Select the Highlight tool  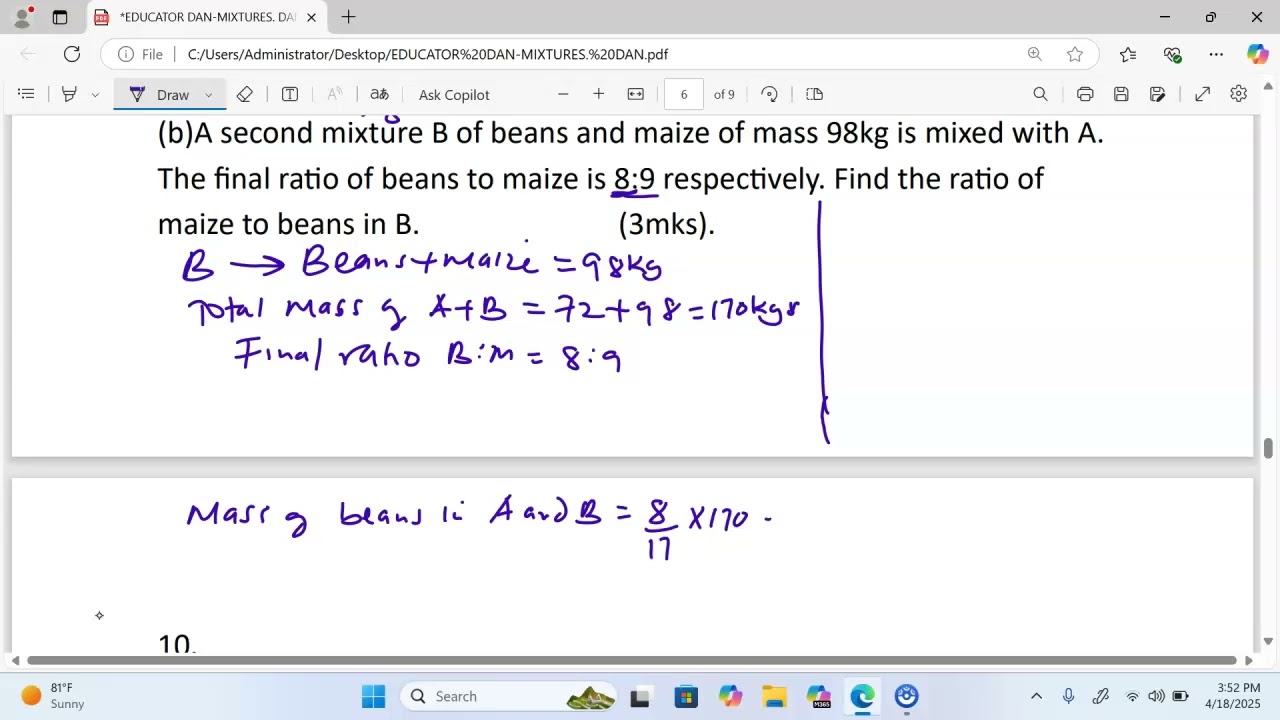69,94
